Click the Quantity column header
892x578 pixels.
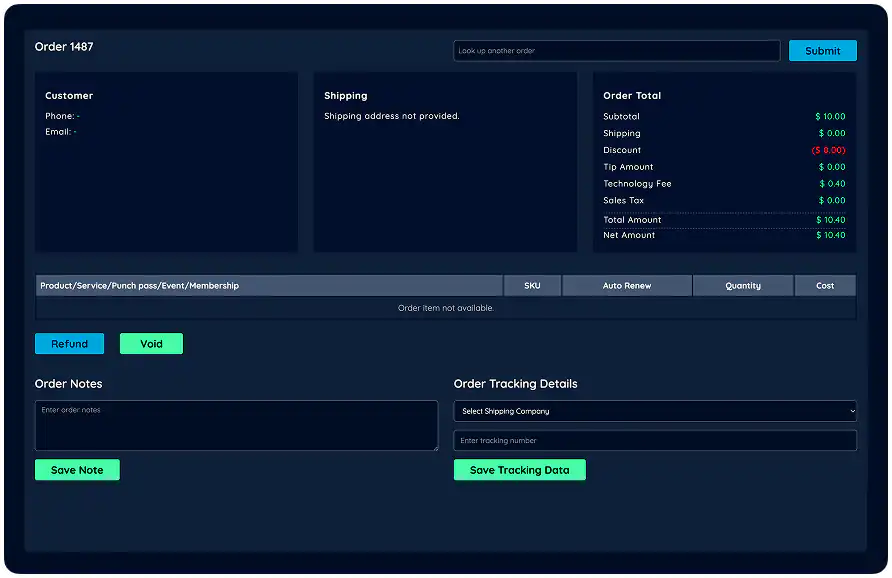tap(742, 285)
